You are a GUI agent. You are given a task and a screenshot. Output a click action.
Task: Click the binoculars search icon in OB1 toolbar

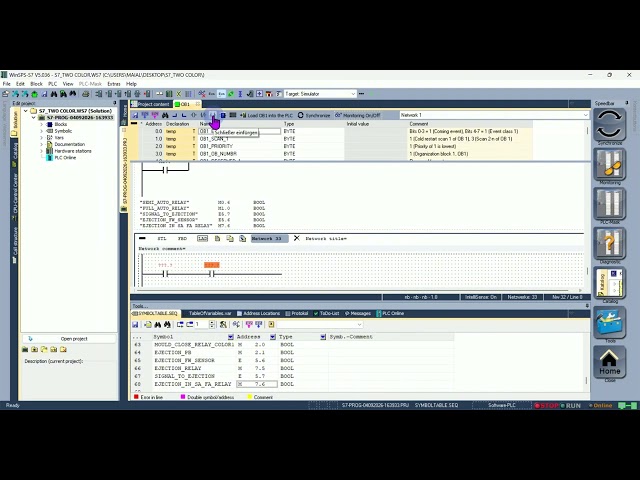[165, 116]
